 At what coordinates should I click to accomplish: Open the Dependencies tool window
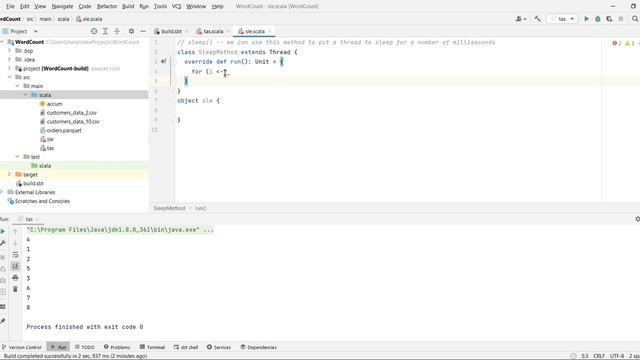point(258,347)
